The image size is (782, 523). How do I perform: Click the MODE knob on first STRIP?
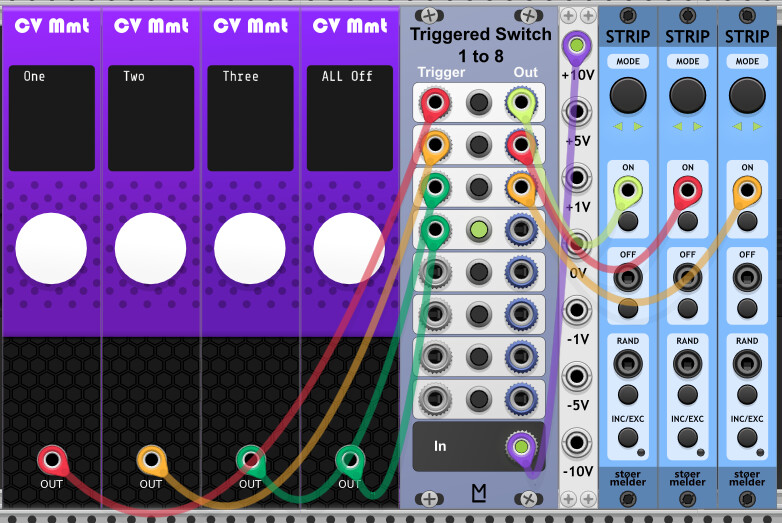[x=628, y=95]
